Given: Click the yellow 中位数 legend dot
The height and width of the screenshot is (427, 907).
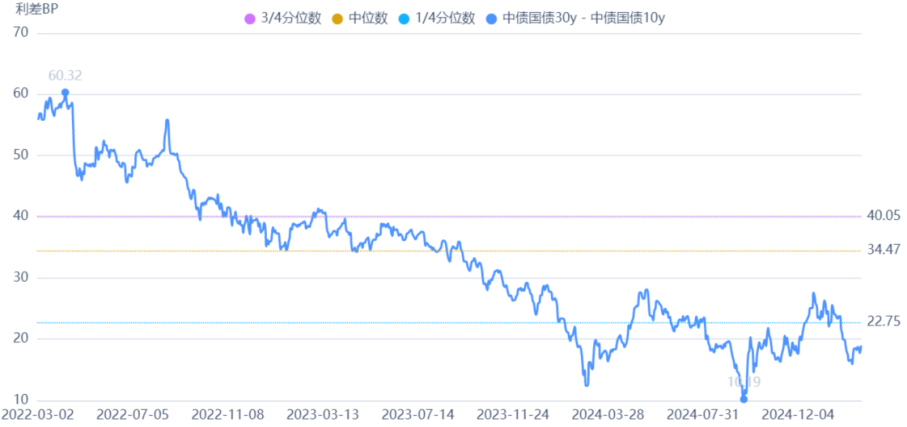Looking at the screenshot, I should click(x=337, y=19).
